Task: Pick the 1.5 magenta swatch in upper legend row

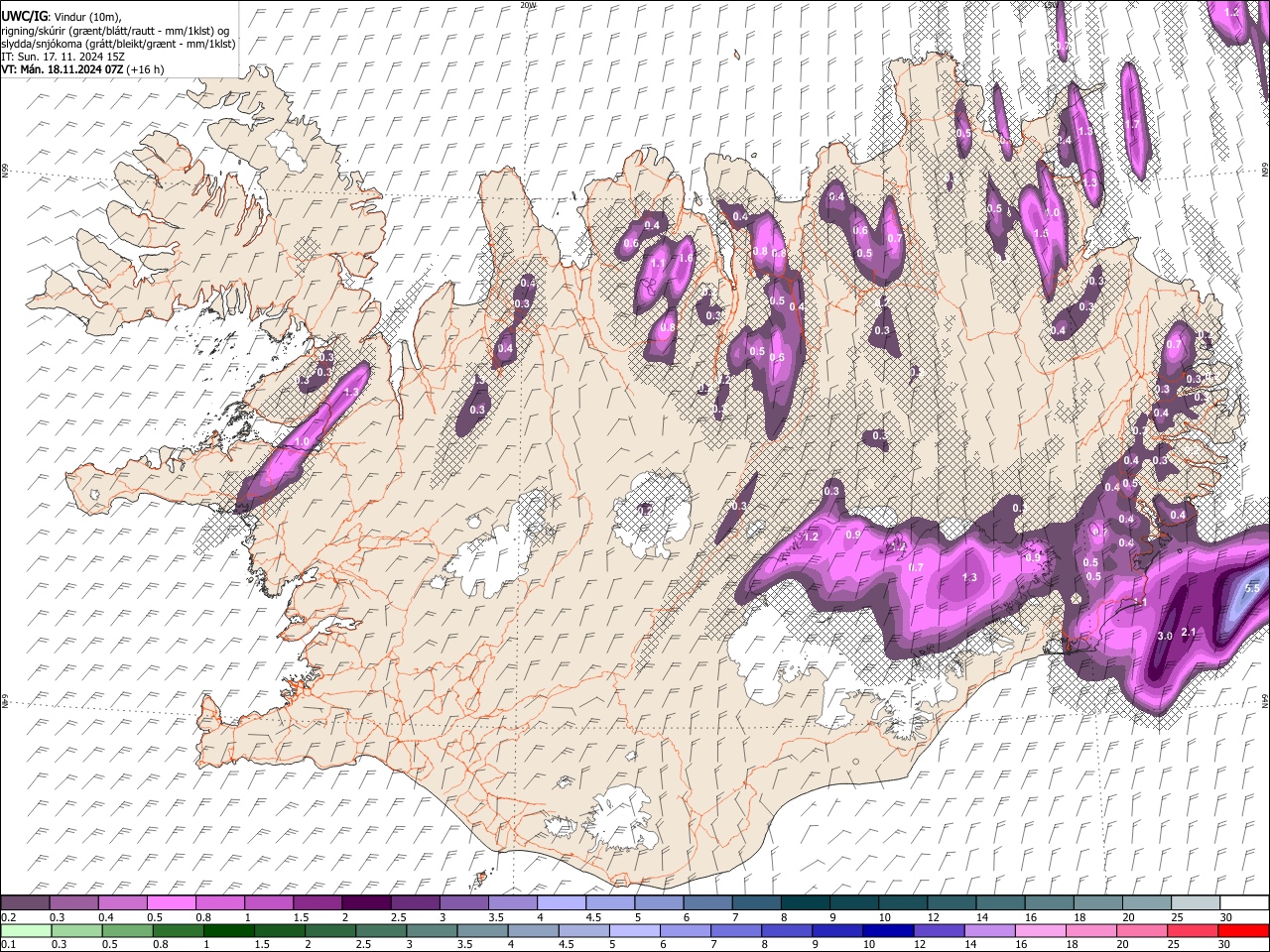Action: [317, 903]
